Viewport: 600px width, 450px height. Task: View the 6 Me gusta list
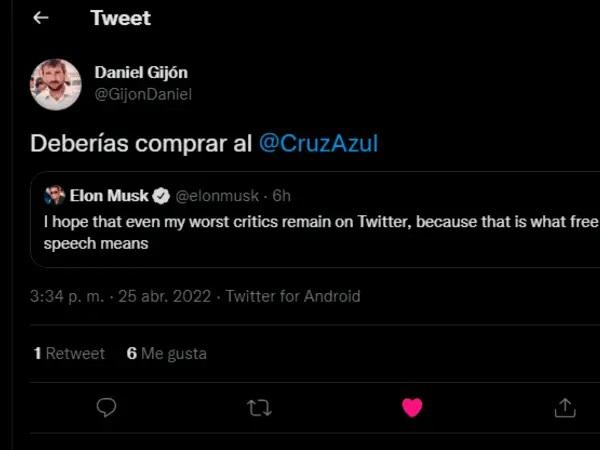click(166, 354)
